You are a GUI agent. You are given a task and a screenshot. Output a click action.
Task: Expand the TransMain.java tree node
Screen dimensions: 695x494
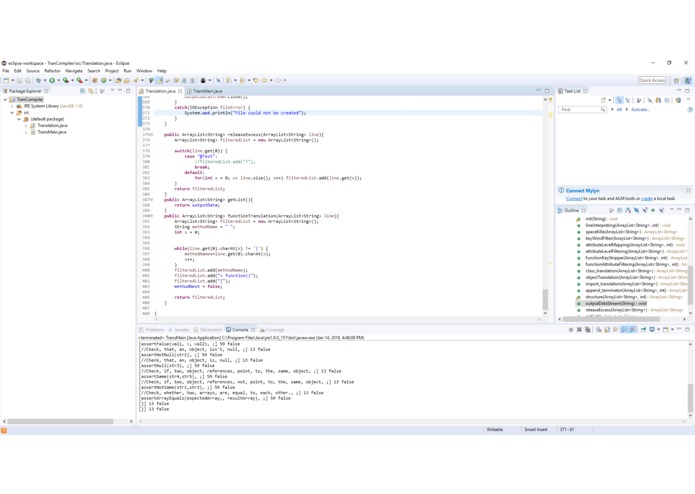click(26, 132)
